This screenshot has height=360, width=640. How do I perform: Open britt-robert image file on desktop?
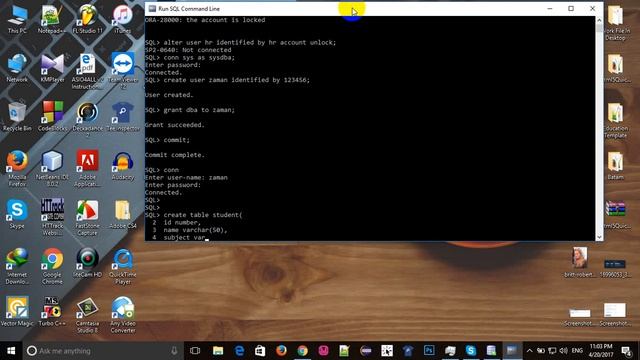(580, 262)
